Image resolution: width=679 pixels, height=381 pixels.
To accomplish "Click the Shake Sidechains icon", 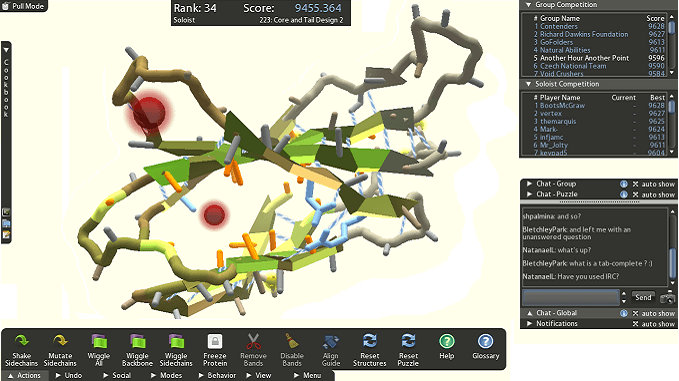I will 21,342.
